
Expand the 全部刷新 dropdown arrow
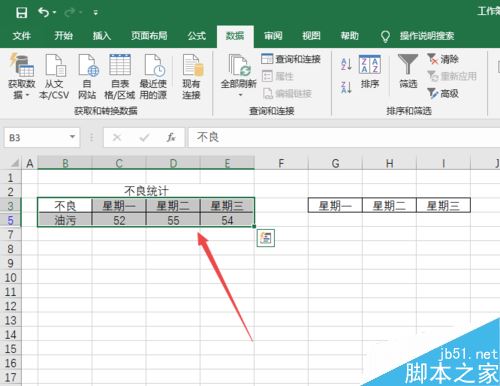[240, 95]
